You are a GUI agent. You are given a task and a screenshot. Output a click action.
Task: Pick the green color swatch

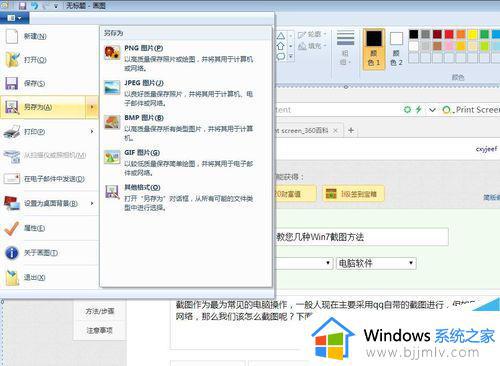(484, 34)
